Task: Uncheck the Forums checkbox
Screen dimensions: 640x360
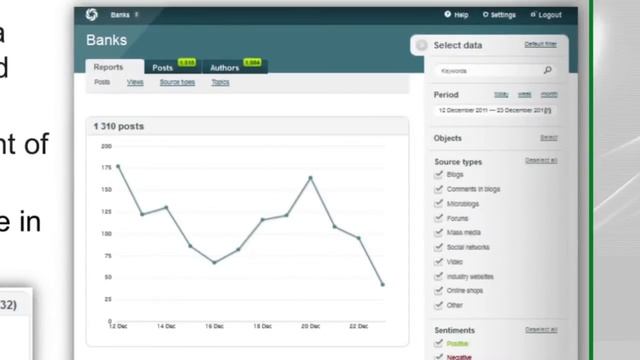Action: [439, 218]
